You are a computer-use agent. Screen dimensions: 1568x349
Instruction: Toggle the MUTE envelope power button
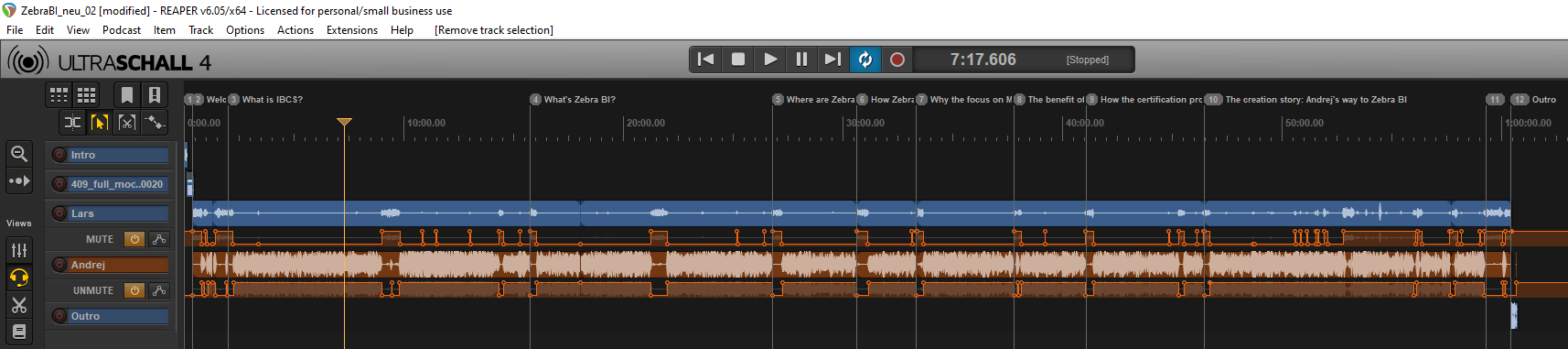pos(134,239)
